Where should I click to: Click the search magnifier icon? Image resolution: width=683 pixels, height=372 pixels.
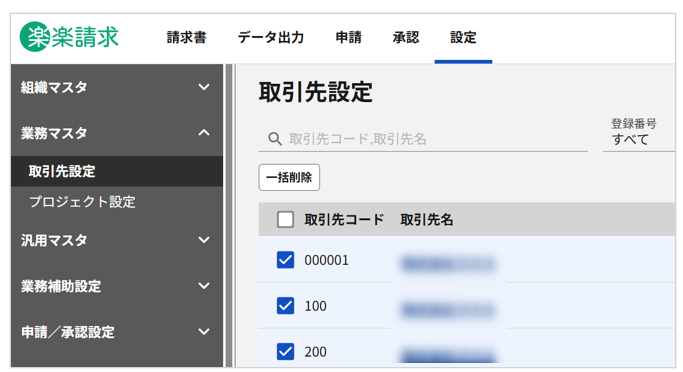tap(274, 139)
